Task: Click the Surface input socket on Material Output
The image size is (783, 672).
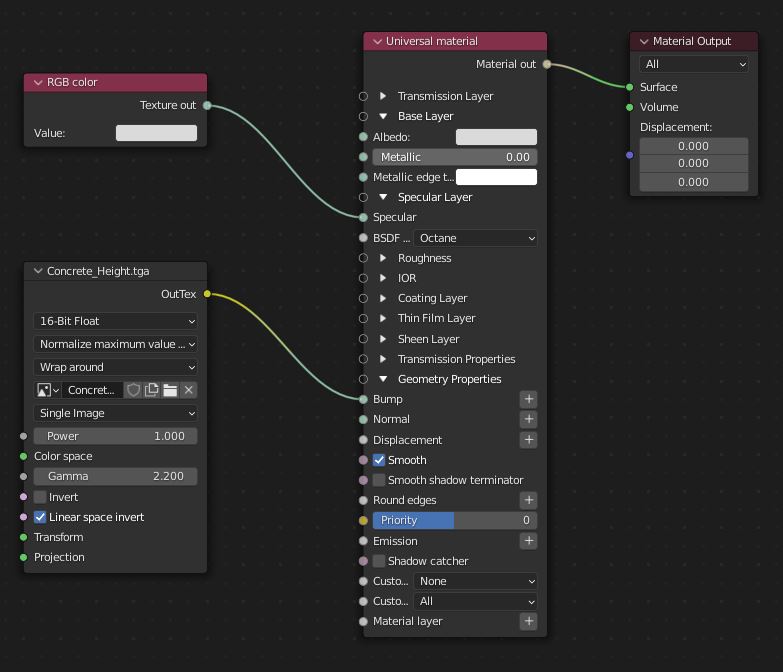Action: coord(630,87)
